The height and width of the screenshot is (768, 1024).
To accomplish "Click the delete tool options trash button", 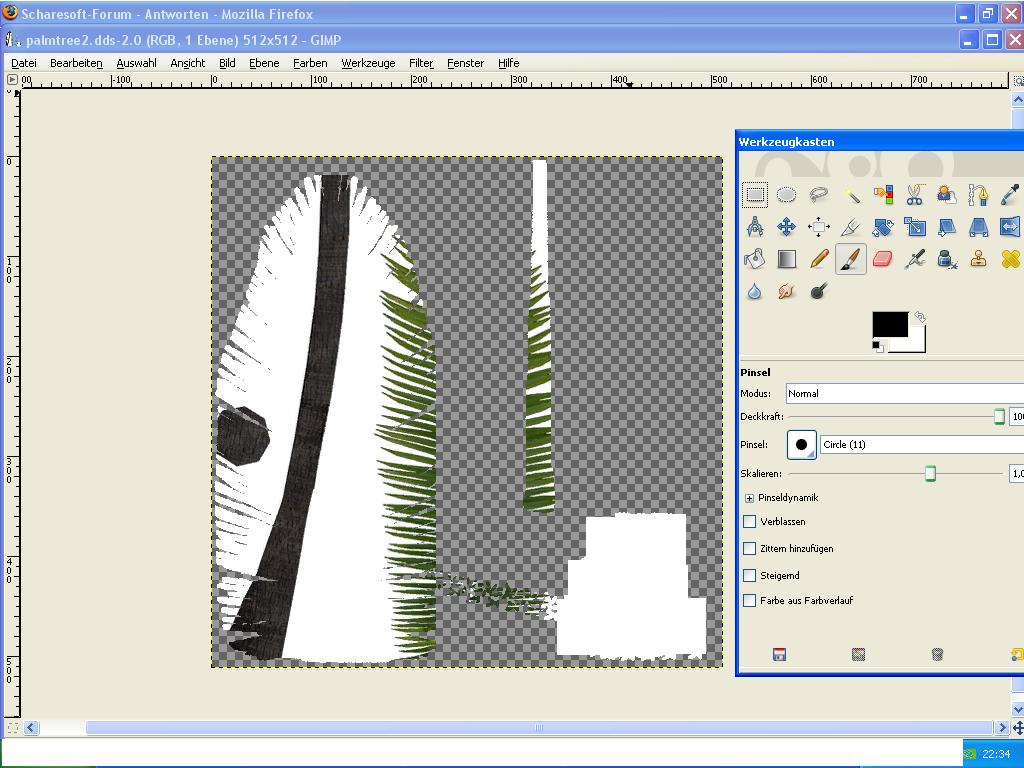I will point(937,654).
